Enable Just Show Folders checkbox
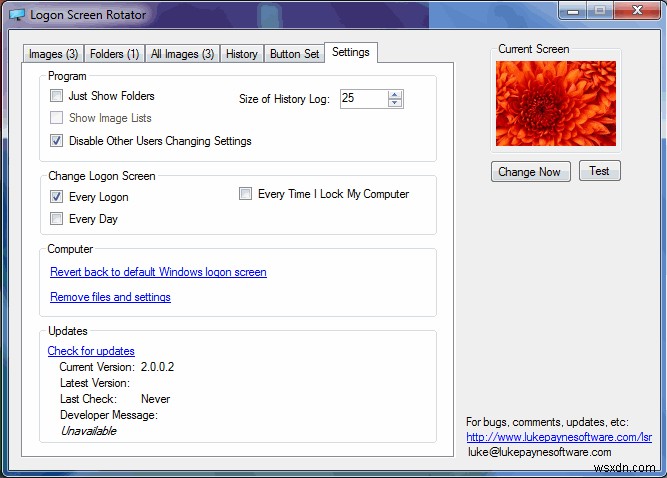This screenshot has height=478, width=667. (56, 96)
